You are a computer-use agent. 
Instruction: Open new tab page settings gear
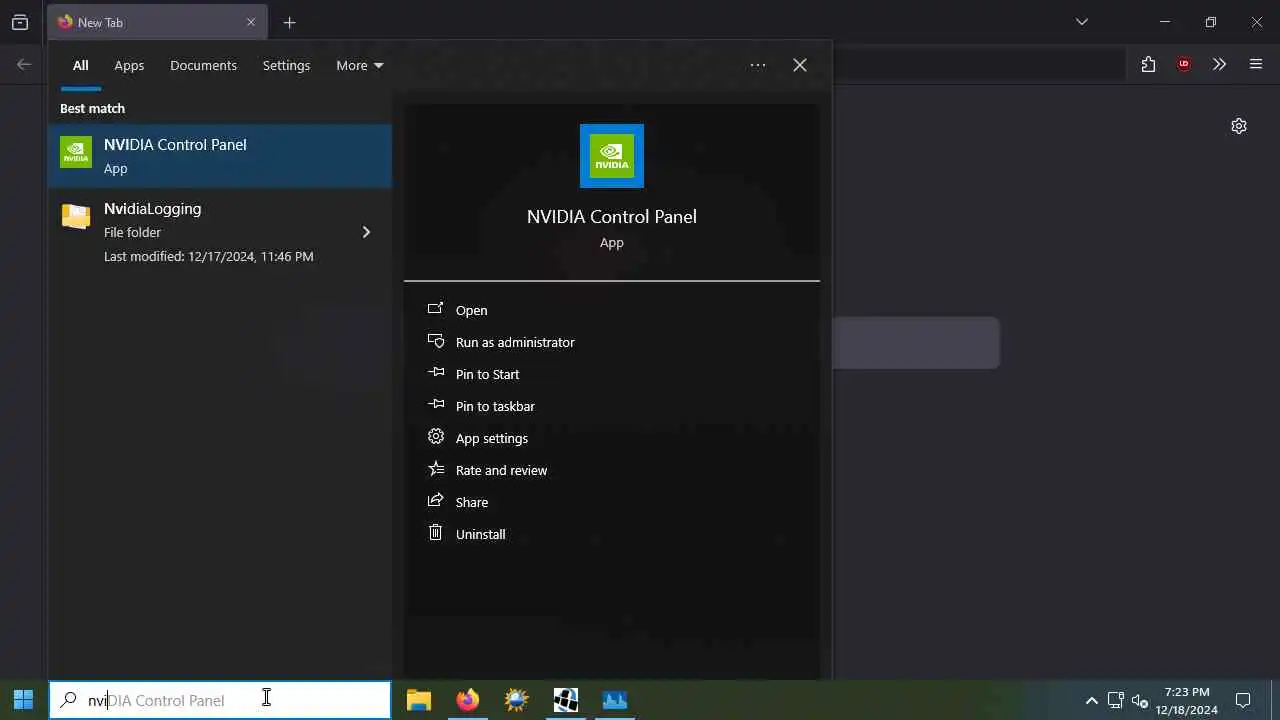[1239, 126]
